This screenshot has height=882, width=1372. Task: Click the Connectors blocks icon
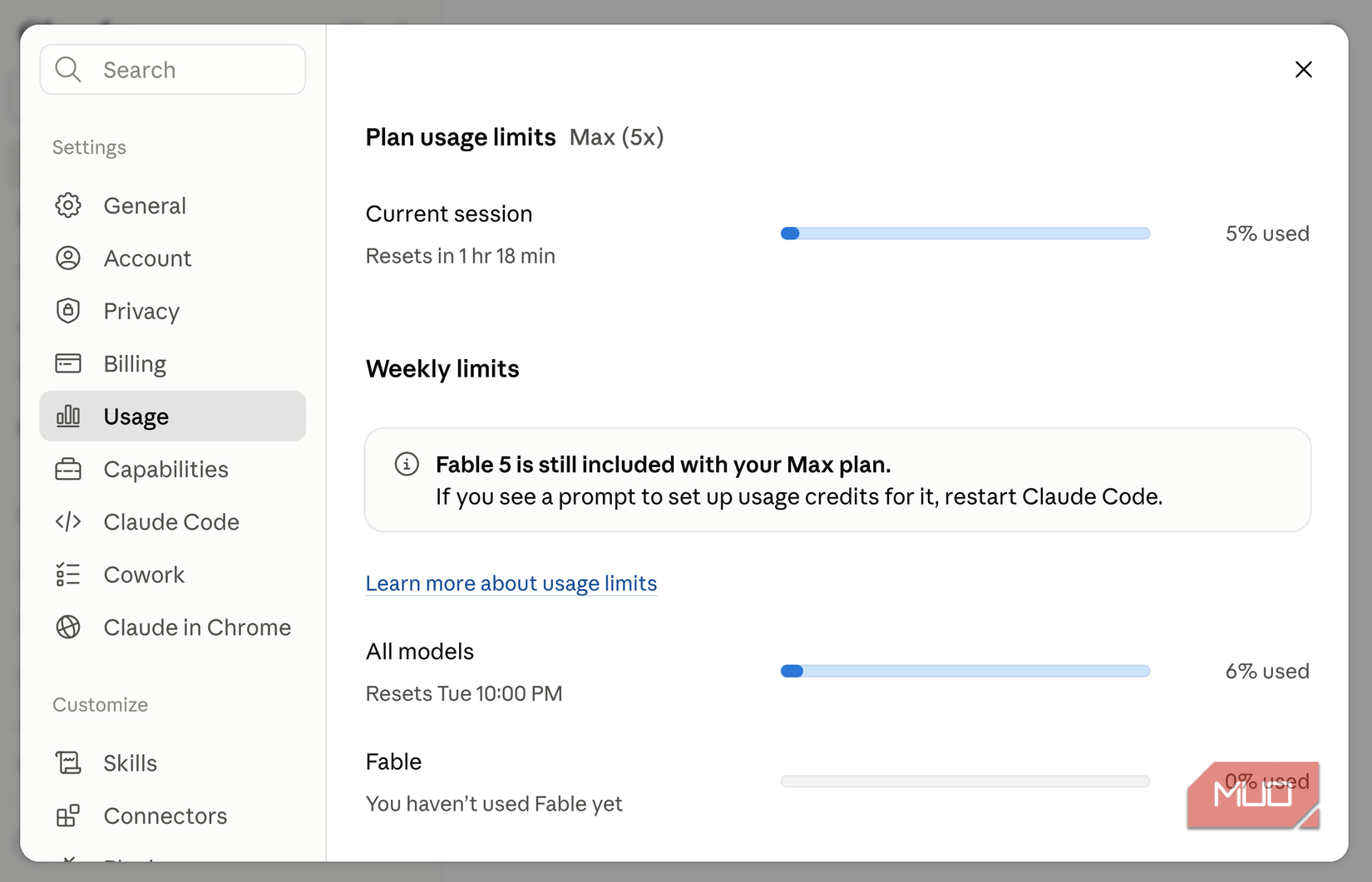(x=68, y=815)
